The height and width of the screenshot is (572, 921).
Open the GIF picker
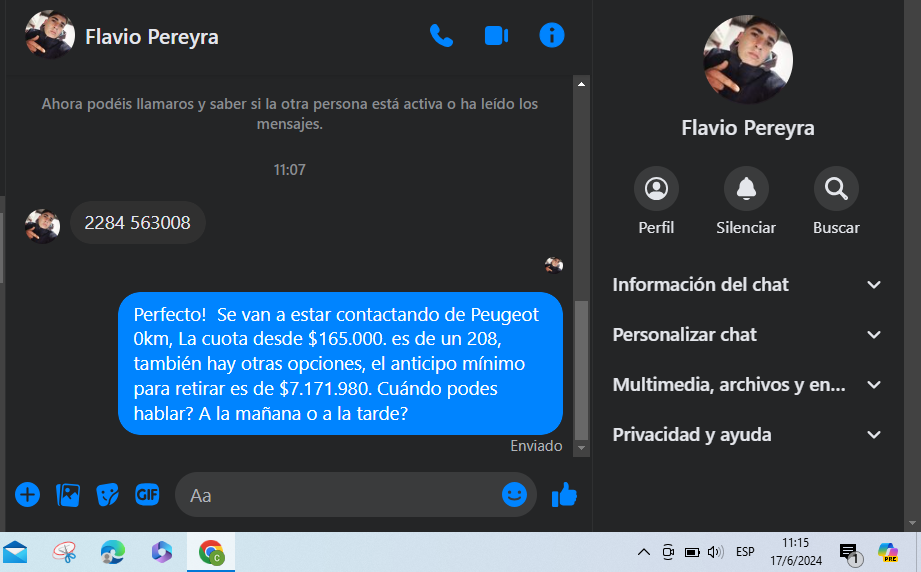click(147, 494)
